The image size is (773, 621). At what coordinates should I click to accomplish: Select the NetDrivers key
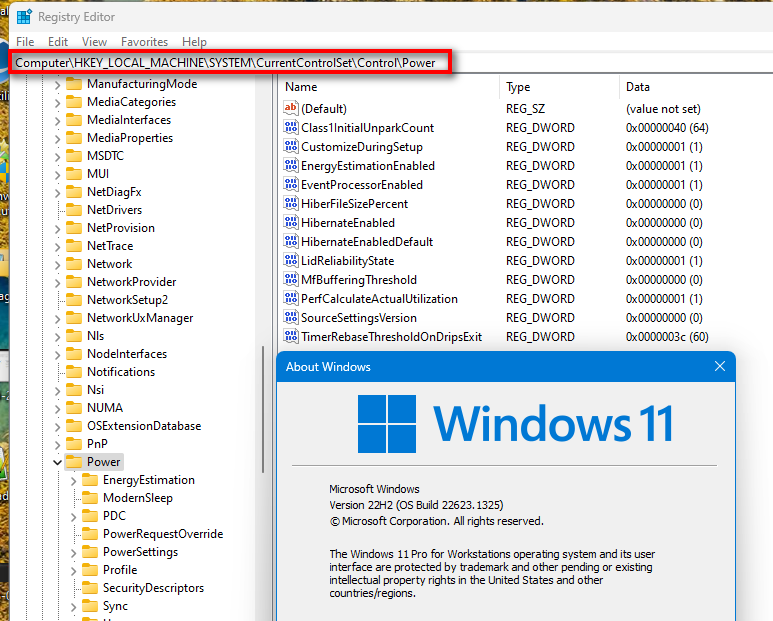pos(114,209)
